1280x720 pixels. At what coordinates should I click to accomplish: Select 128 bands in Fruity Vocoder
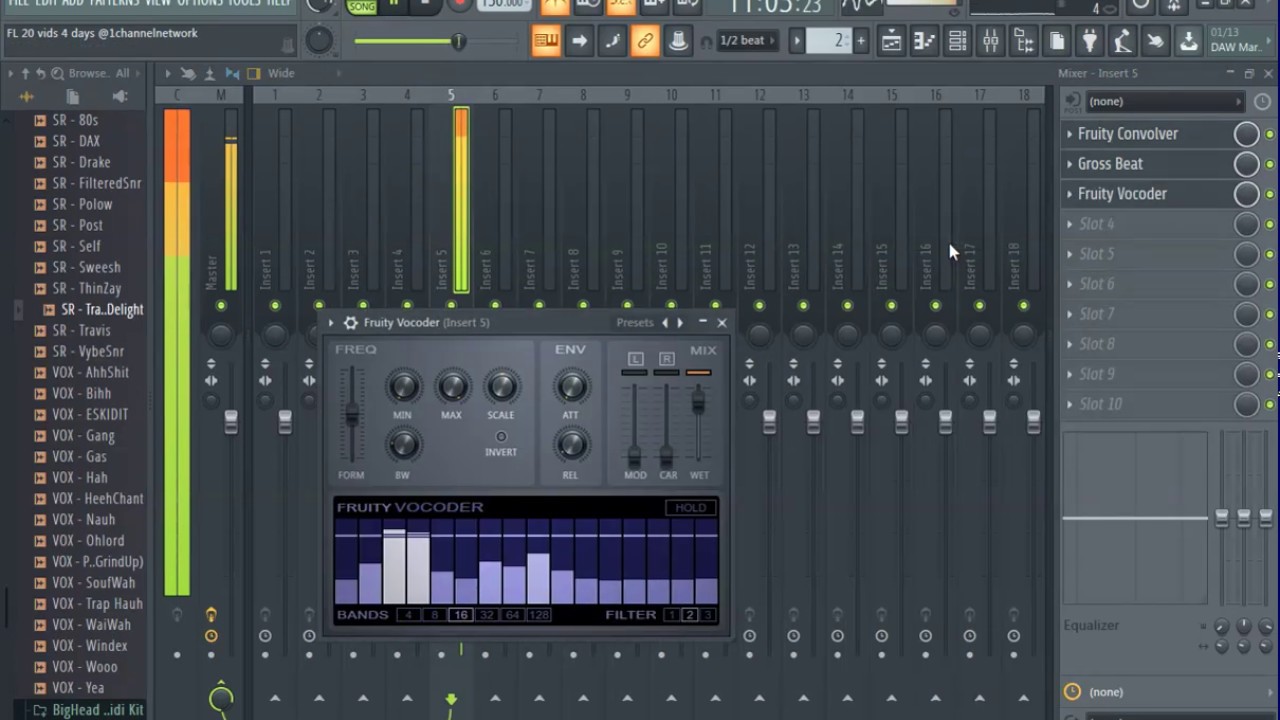pos(539,614)
